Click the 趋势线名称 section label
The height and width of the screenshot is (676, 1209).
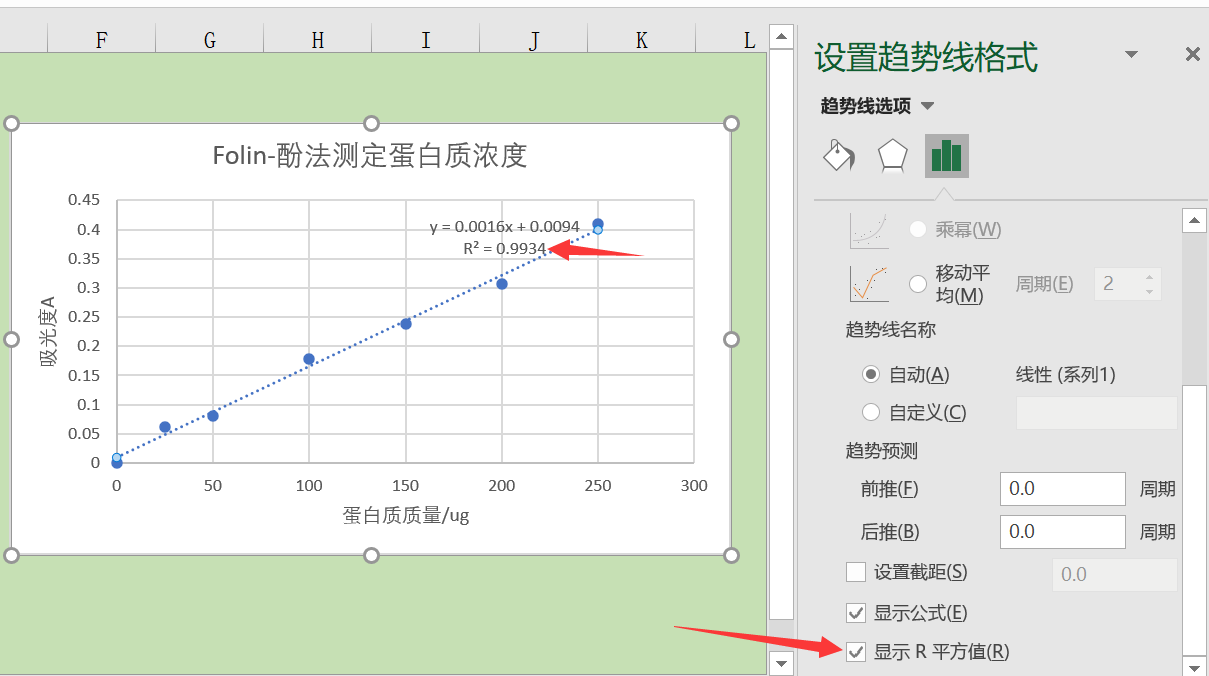pyautogui.click(x=891, y=330)
